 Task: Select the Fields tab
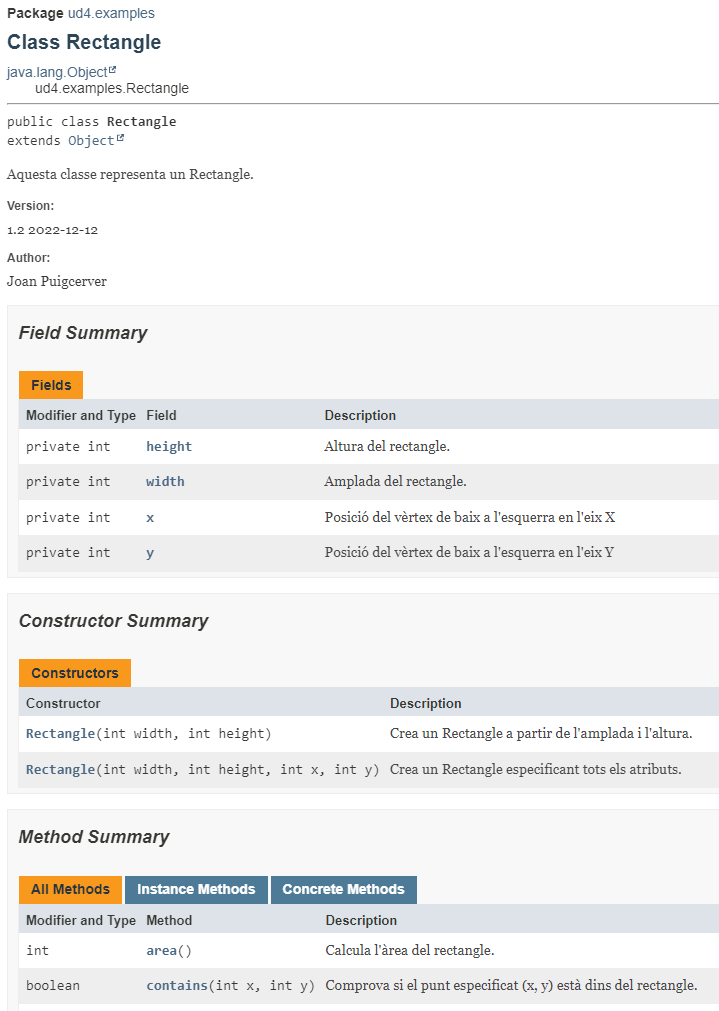tap(51, 385)
